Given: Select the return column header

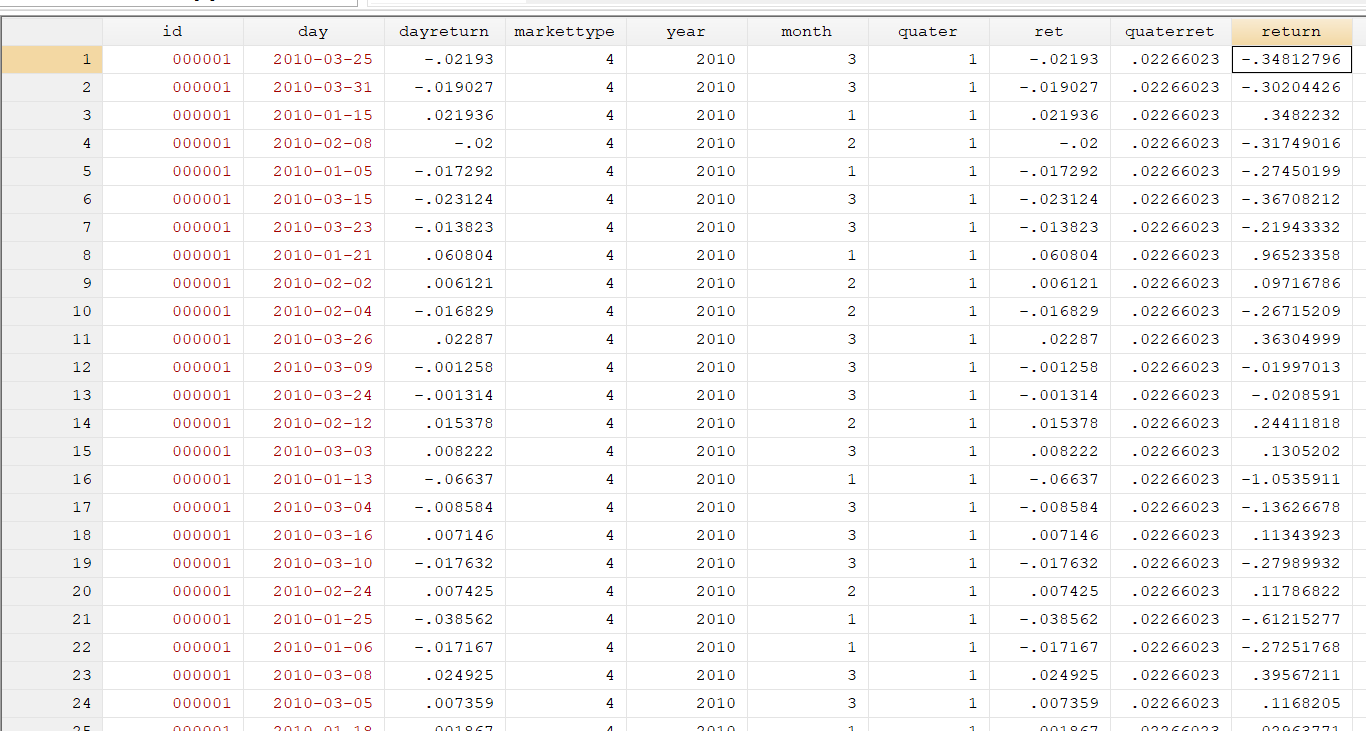Looking at the screenshot, I should [x=1291, y=31].
